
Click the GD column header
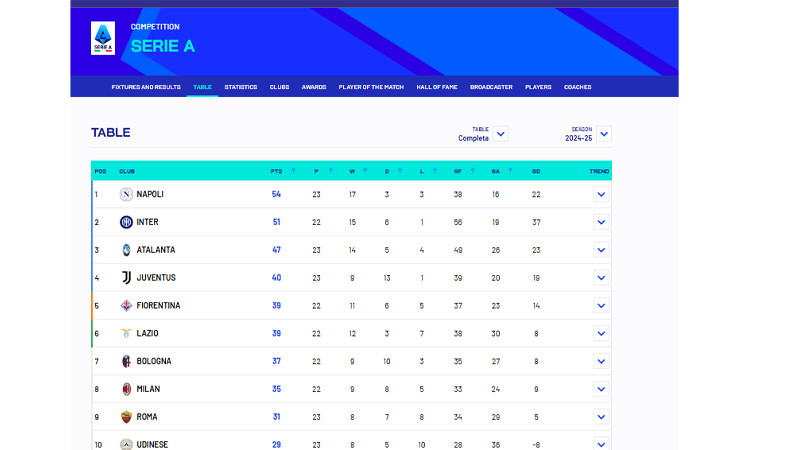(x=536, y=171)
